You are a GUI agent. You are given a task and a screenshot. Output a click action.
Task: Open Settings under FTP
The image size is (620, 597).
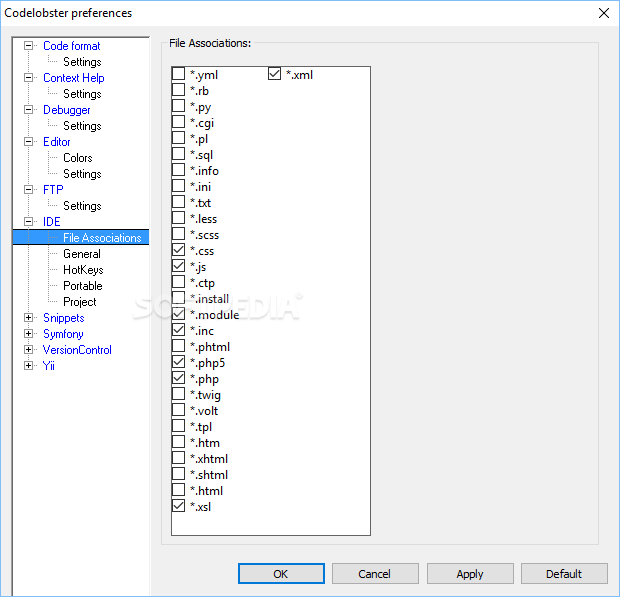tap(82, 206)
